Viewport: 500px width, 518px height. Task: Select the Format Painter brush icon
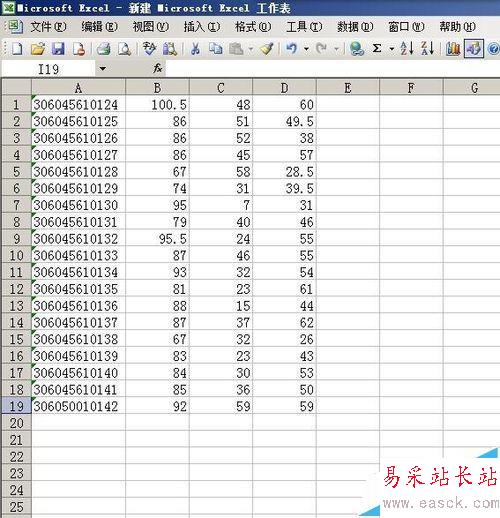267,49
